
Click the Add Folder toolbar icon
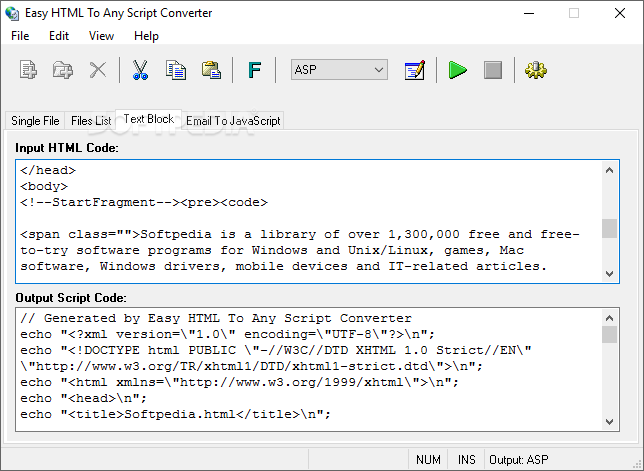pos(63,70)
